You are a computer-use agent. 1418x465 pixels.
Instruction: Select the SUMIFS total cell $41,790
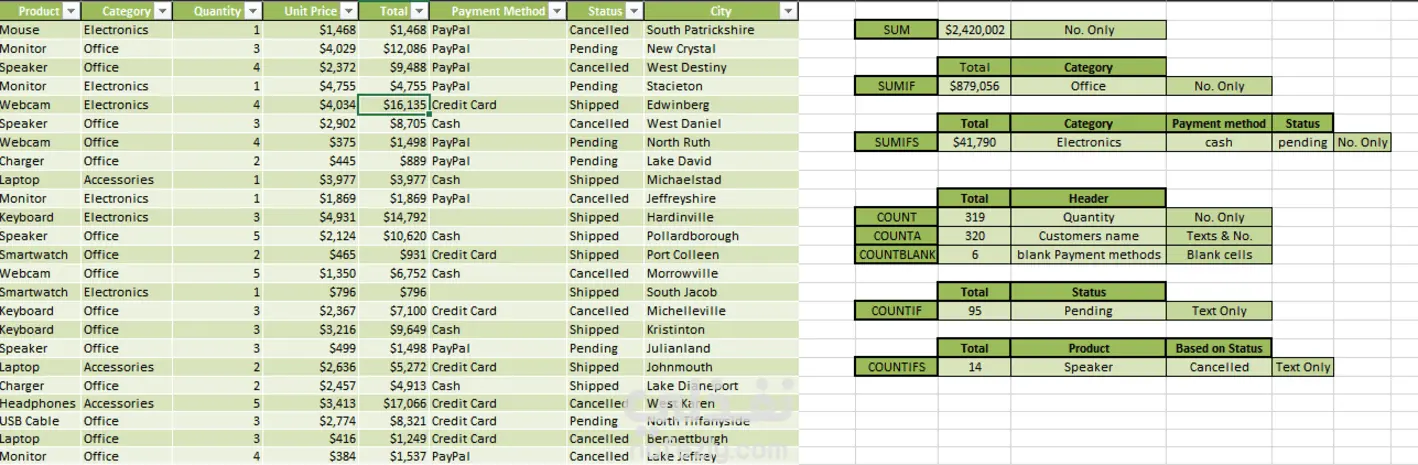point(974,142)
